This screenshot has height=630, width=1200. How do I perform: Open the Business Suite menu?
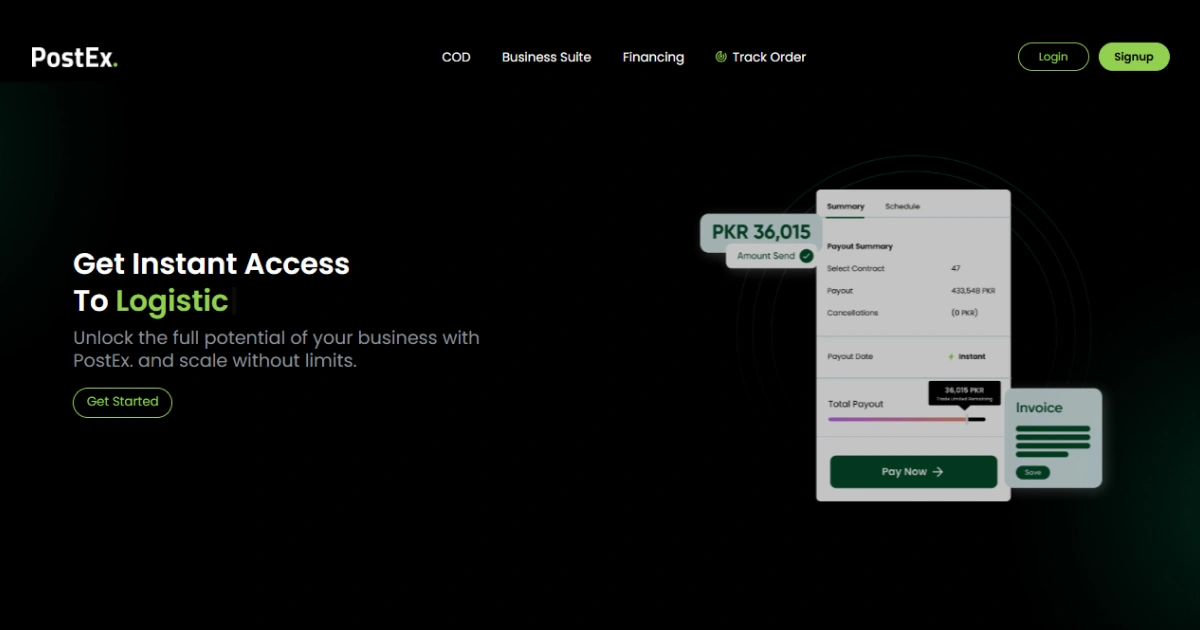click(546, 57)
